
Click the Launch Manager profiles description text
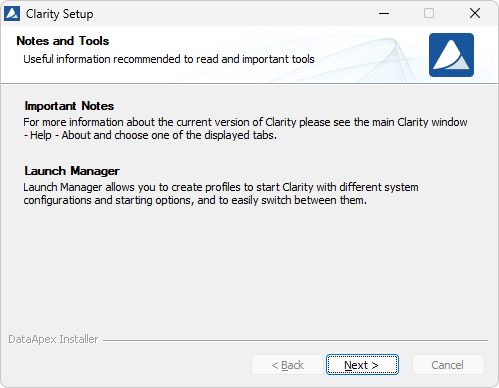tap(221, 194)
